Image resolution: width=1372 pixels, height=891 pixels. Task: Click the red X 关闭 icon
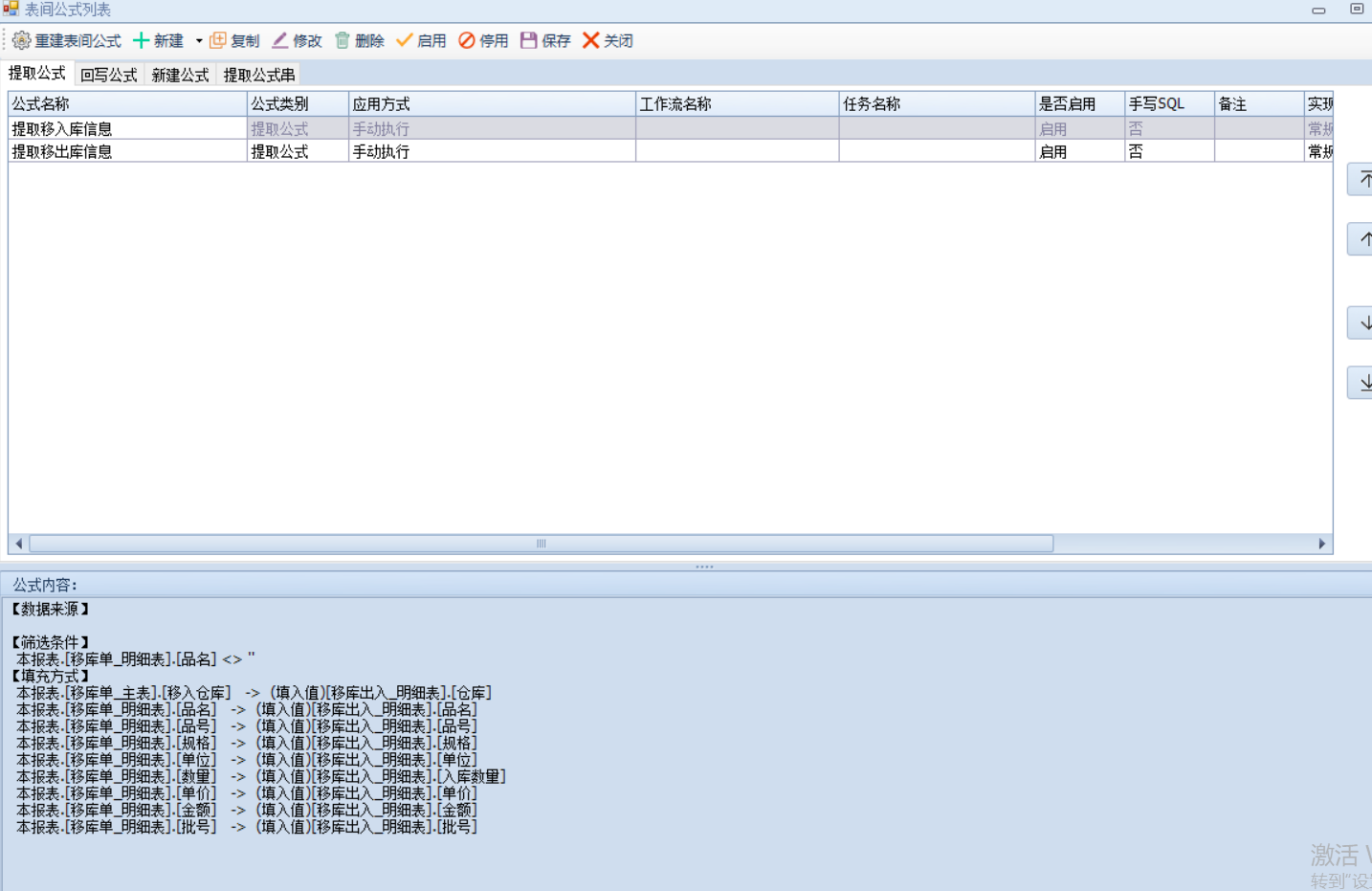[x=591, y=40]
